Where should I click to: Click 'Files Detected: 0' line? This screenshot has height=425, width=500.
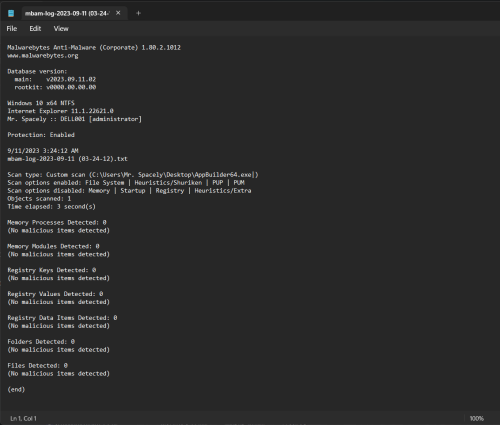click(37, 366)
